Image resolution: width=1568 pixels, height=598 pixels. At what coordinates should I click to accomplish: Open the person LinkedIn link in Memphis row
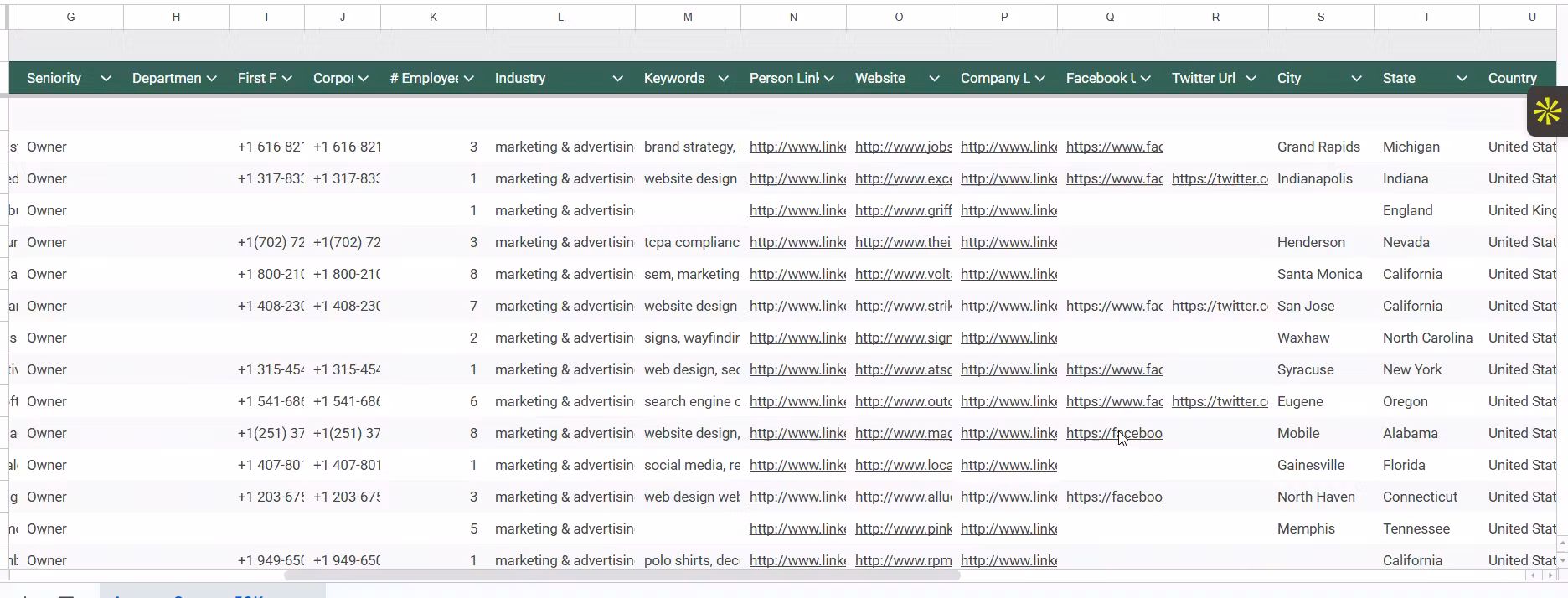[797, 528]
